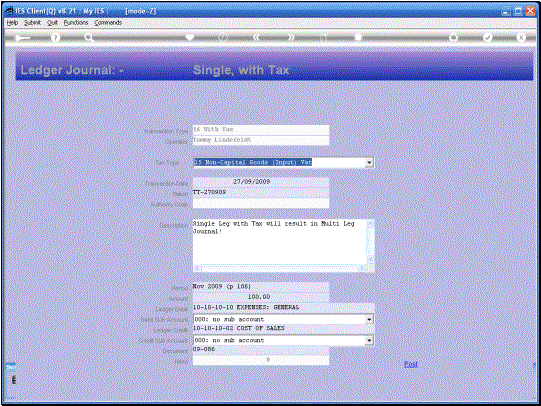
Task: Open the Credit Sub Account dropdown
Action: (370, 340)
